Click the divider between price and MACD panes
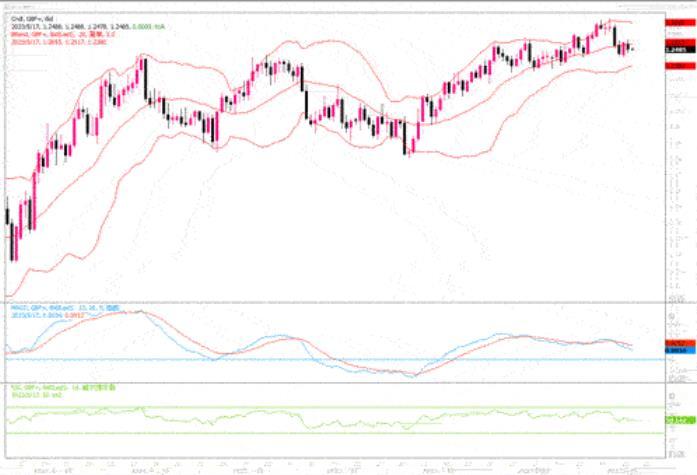 point(330,301)
